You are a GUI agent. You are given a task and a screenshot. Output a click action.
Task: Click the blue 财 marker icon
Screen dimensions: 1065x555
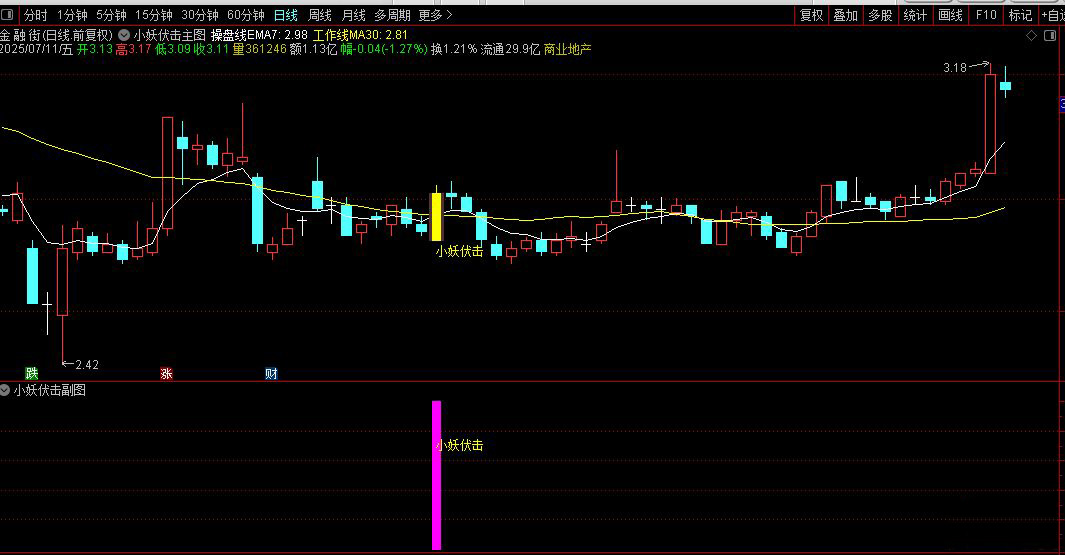pos(271,373)
